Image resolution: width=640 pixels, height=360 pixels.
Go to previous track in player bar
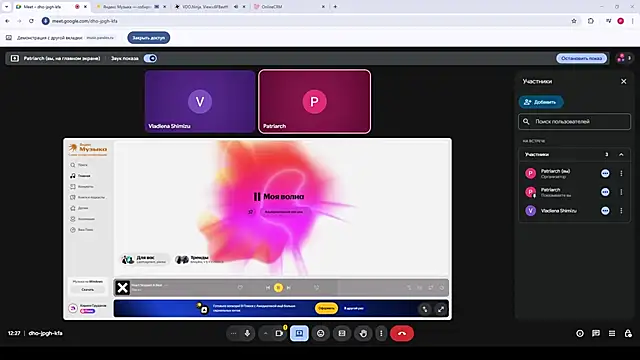(268, 288)
